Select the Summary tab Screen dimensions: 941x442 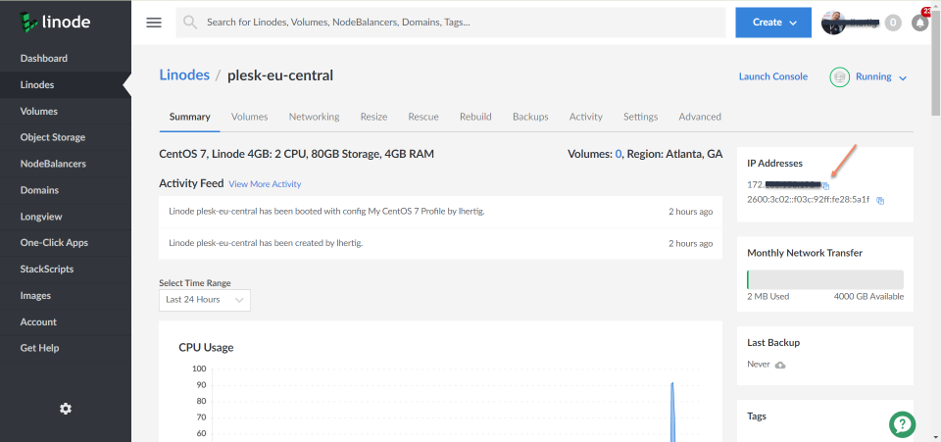coord(190,116)
